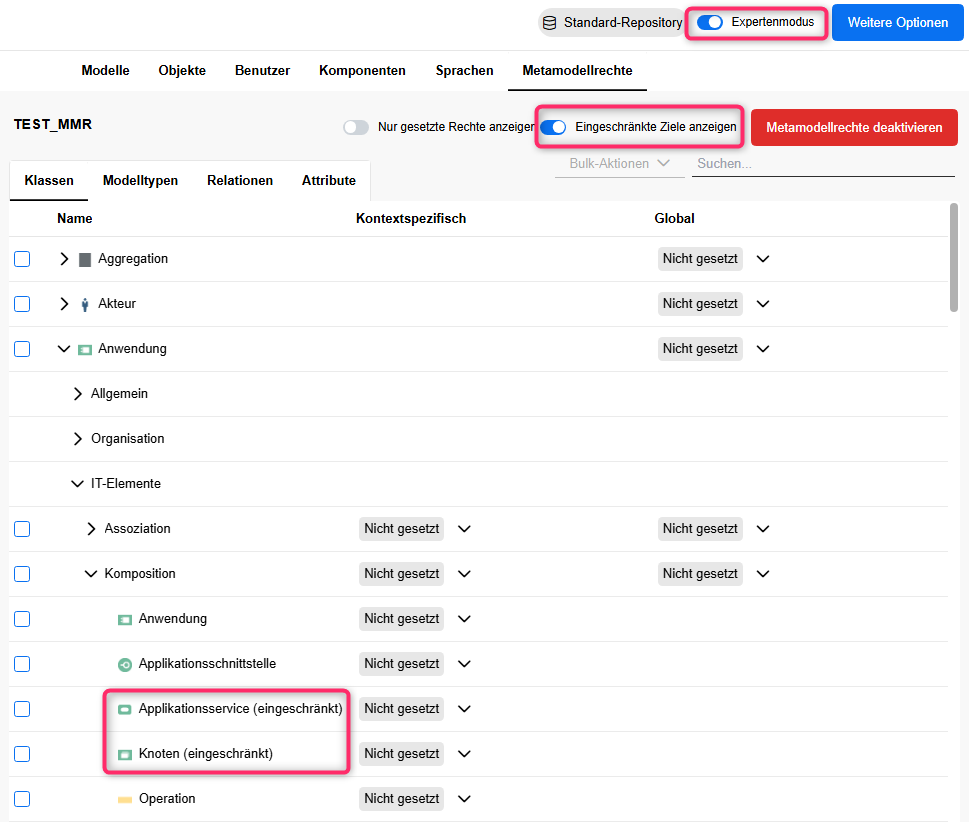Click the Applikationsservice (eingeschränkt) class icon
969x822 pixels.
[x=125, y=708]
